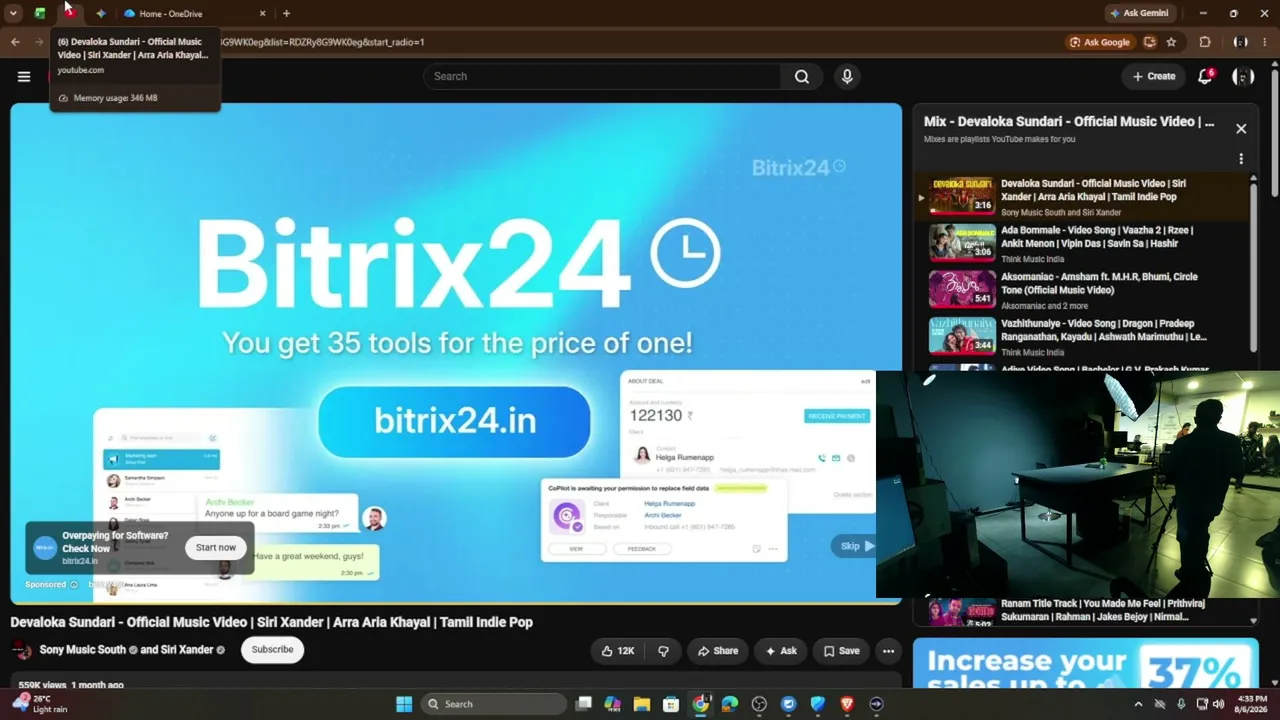This screenshot has width=1280, height=720.
Task: Open the Chrome profile avatar
Action: coord(1240,42)
